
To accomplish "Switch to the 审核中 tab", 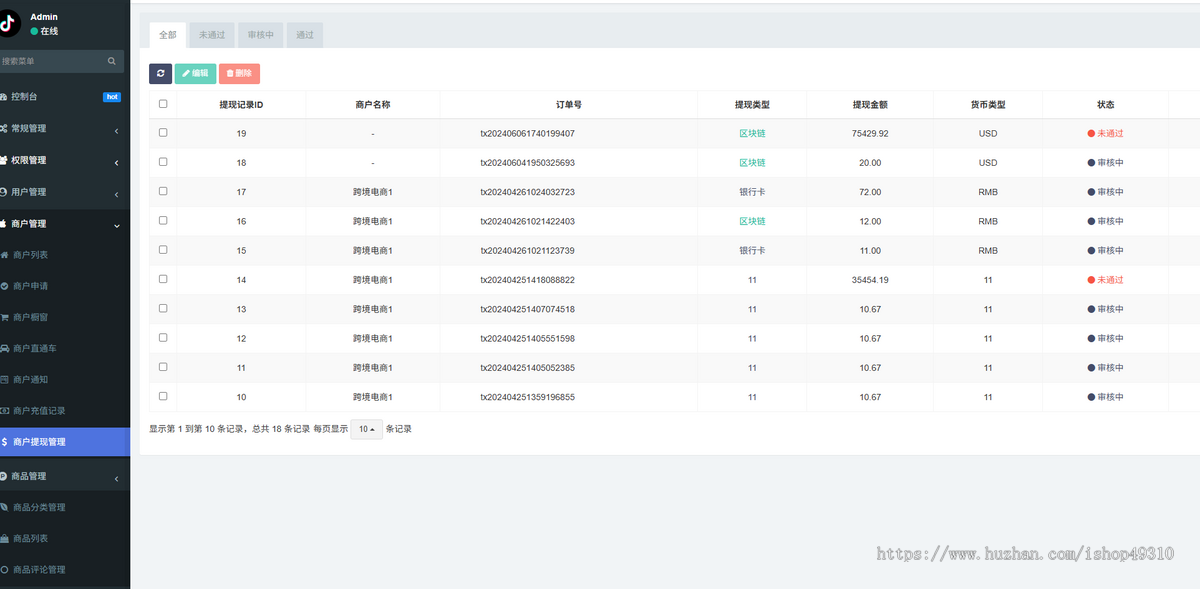I will tap(261, 35).
